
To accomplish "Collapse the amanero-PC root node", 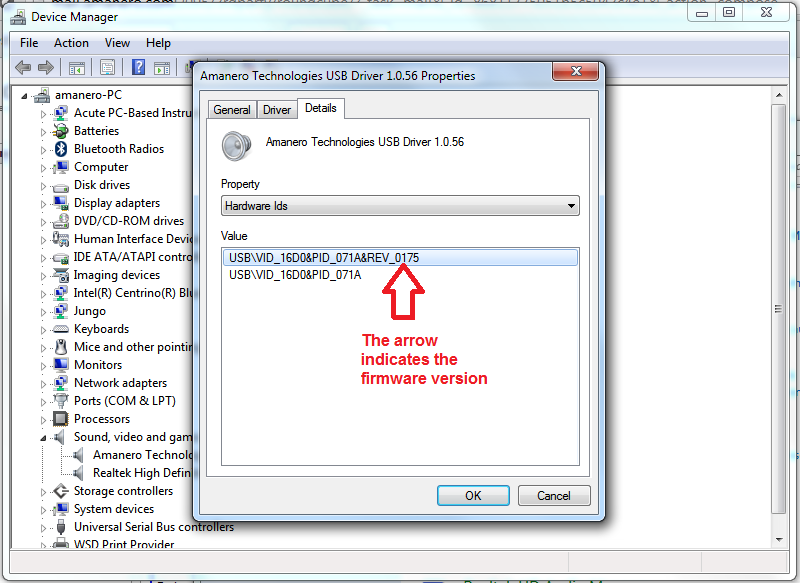I will pos(24,96).
